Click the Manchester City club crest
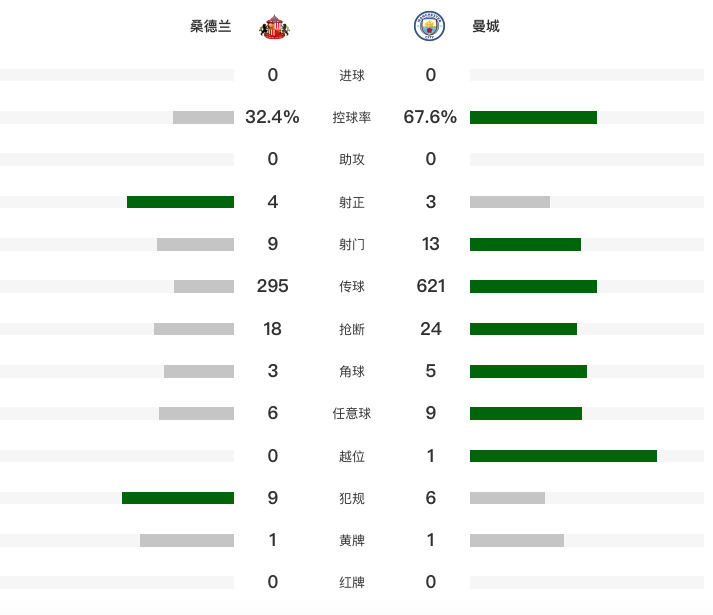This screenshot has height=615, width=713. click(x=430, y=27)
